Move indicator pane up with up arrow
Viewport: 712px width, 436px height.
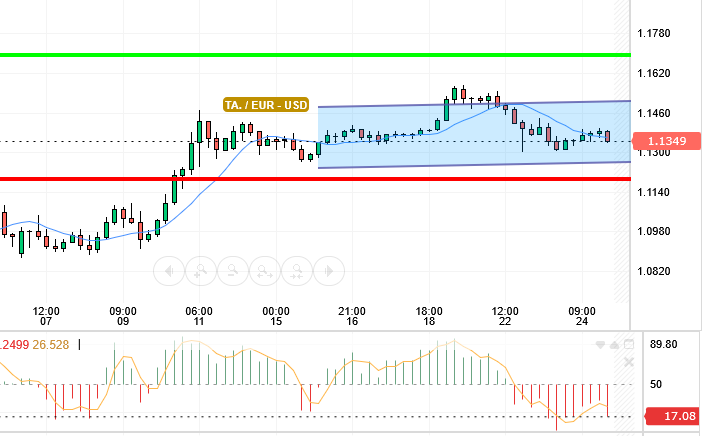(614, 345)
